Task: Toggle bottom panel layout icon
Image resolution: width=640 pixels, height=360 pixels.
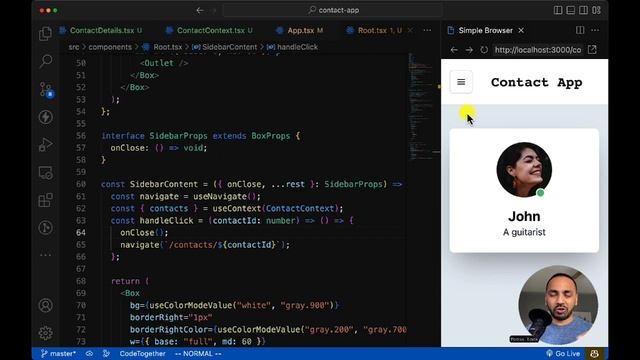Action: [x=570, y=10]
